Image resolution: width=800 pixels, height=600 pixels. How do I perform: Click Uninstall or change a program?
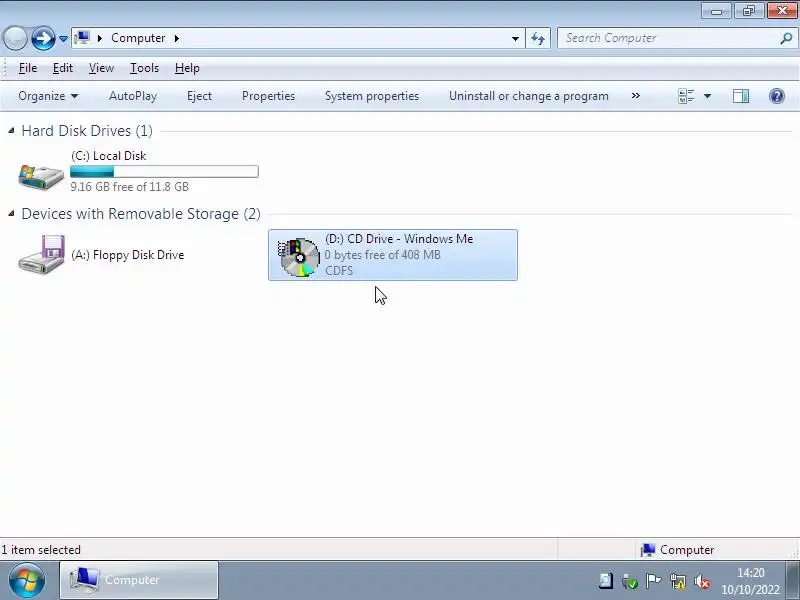[529, 96]
